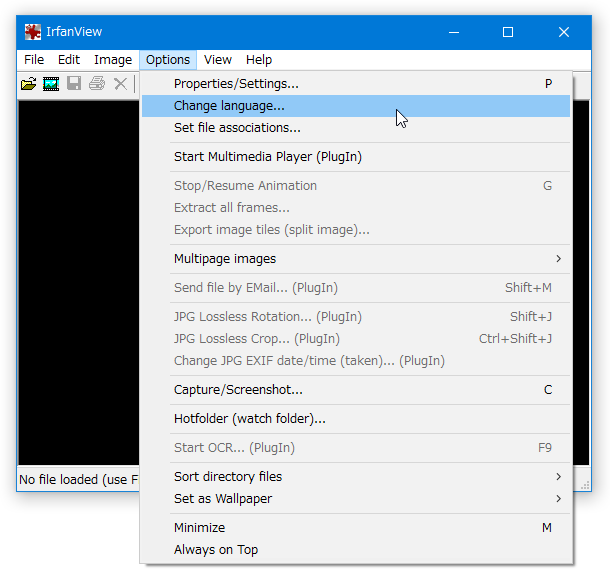Close the IrfanView window
Screen dimensions: 610x580
coord(564,32)
